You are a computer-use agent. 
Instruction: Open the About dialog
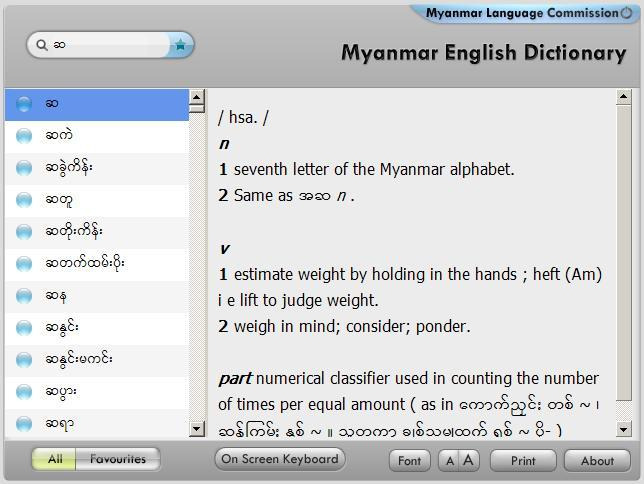597,461
